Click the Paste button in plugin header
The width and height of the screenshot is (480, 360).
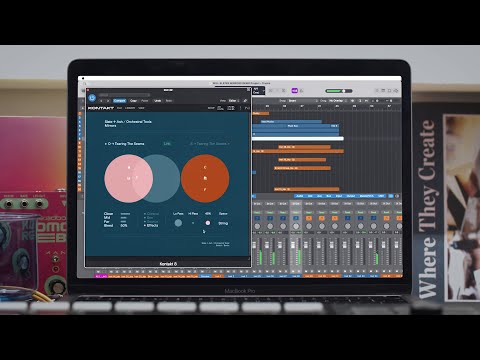pyautogui.click(x=145, y=101)
